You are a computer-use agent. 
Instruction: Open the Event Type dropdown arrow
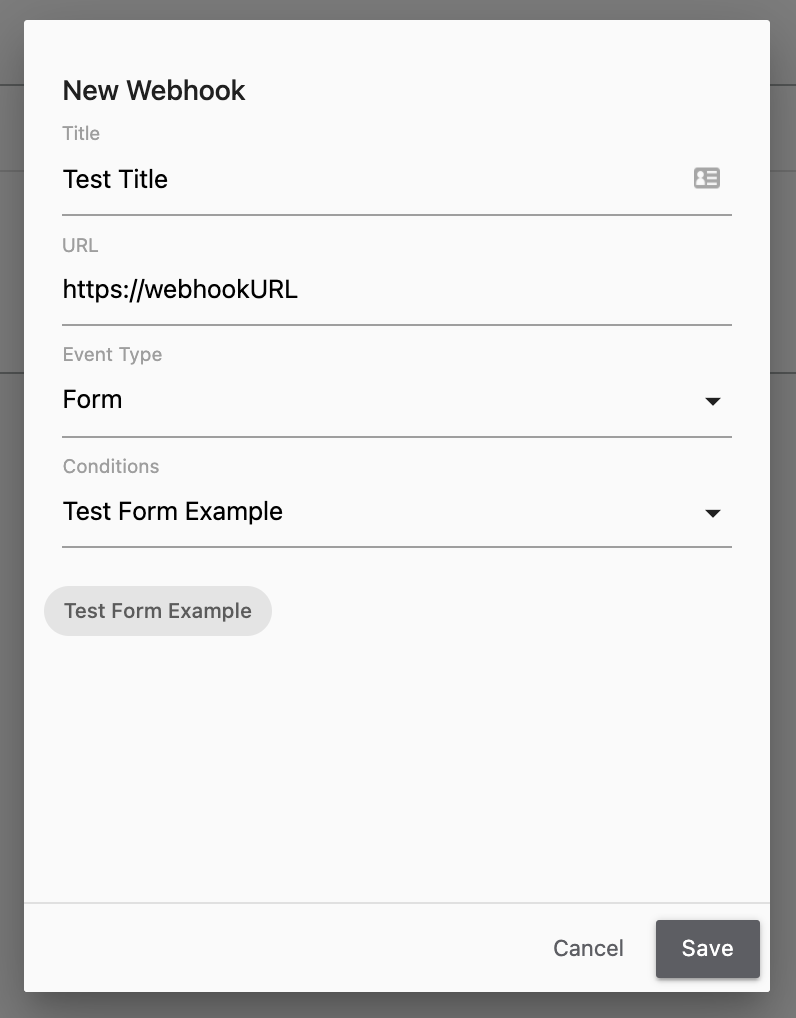[x=712, y=401]
